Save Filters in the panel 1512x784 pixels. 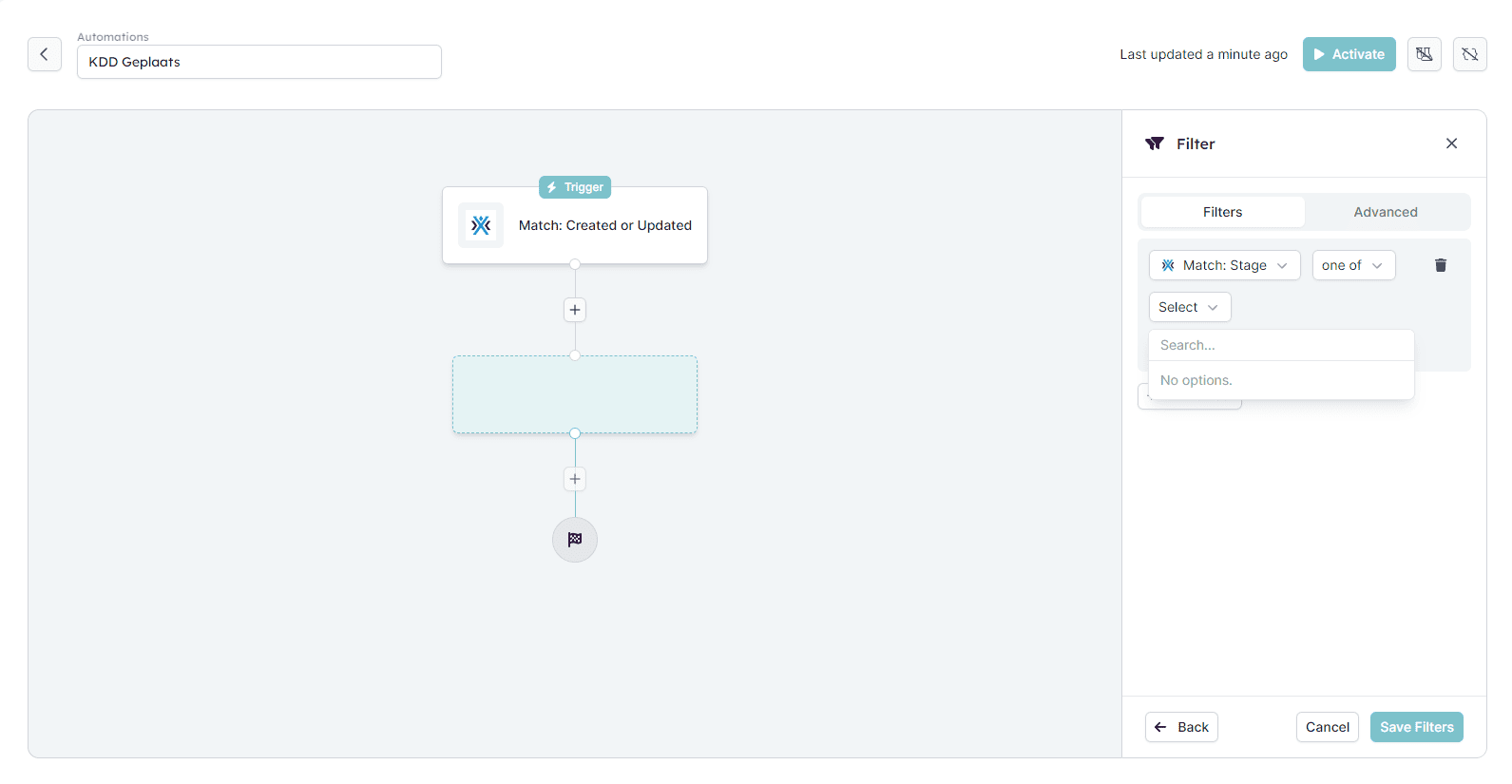1416,727
